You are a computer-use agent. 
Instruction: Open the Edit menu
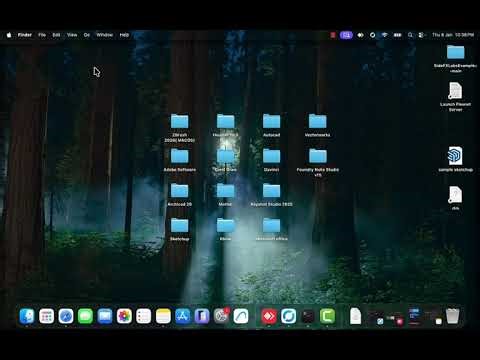(x=56, y=35)
